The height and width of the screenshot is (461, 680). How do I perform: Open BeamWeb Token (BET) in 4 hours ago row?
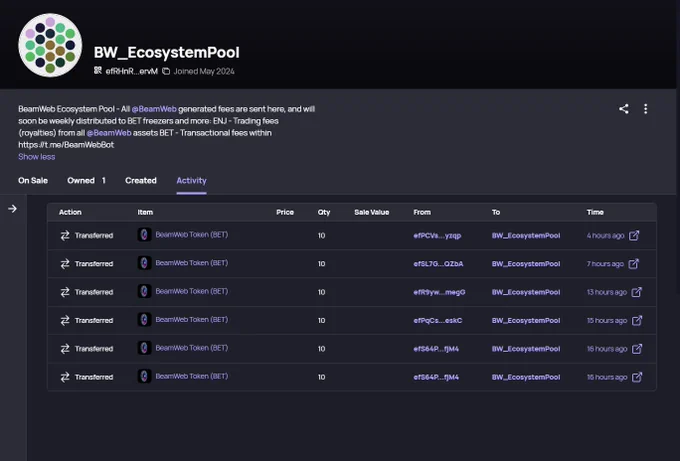[192, 235]
